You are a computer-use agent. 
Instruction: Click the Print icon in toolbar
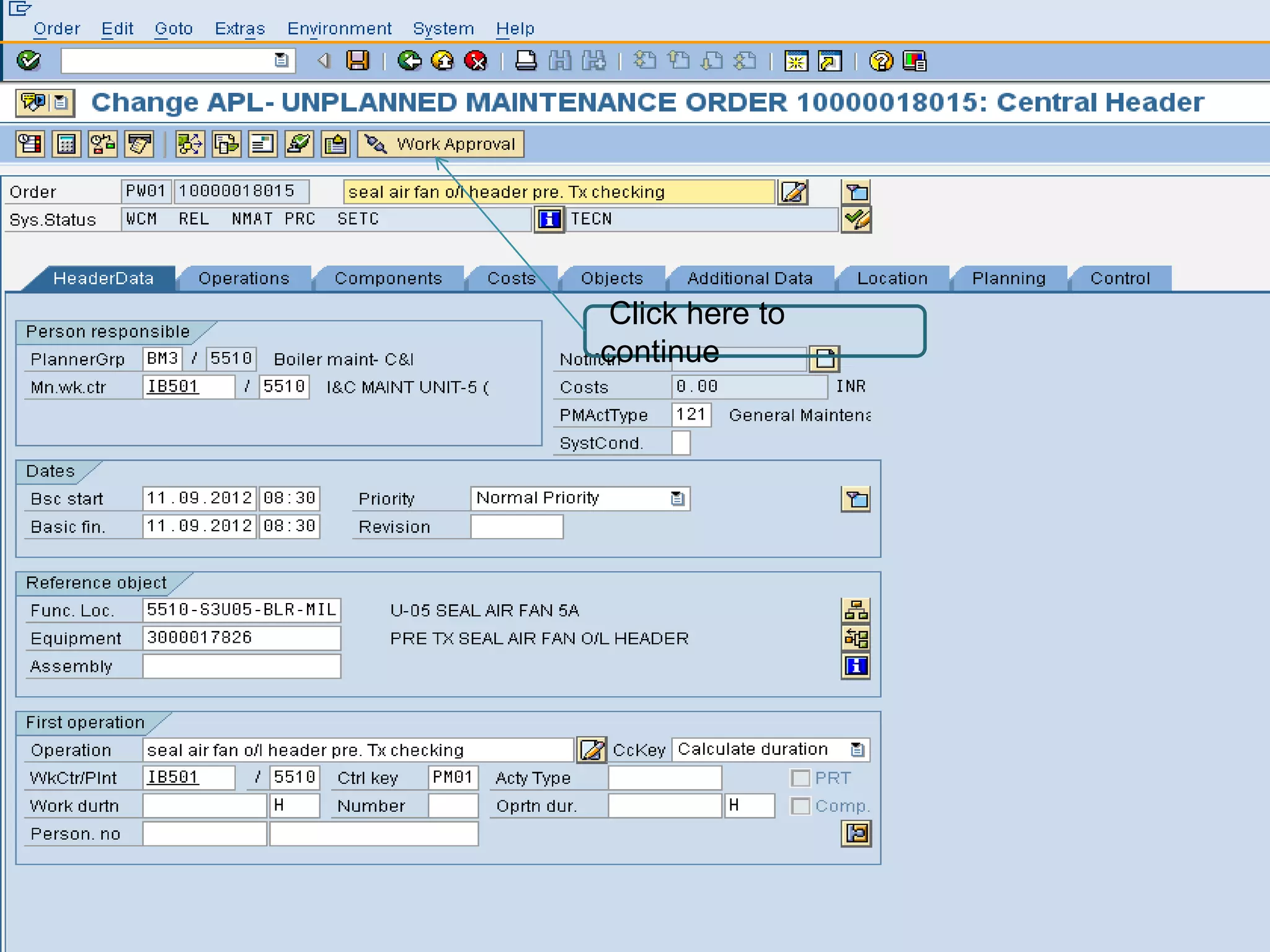click(x=526, y=61)
